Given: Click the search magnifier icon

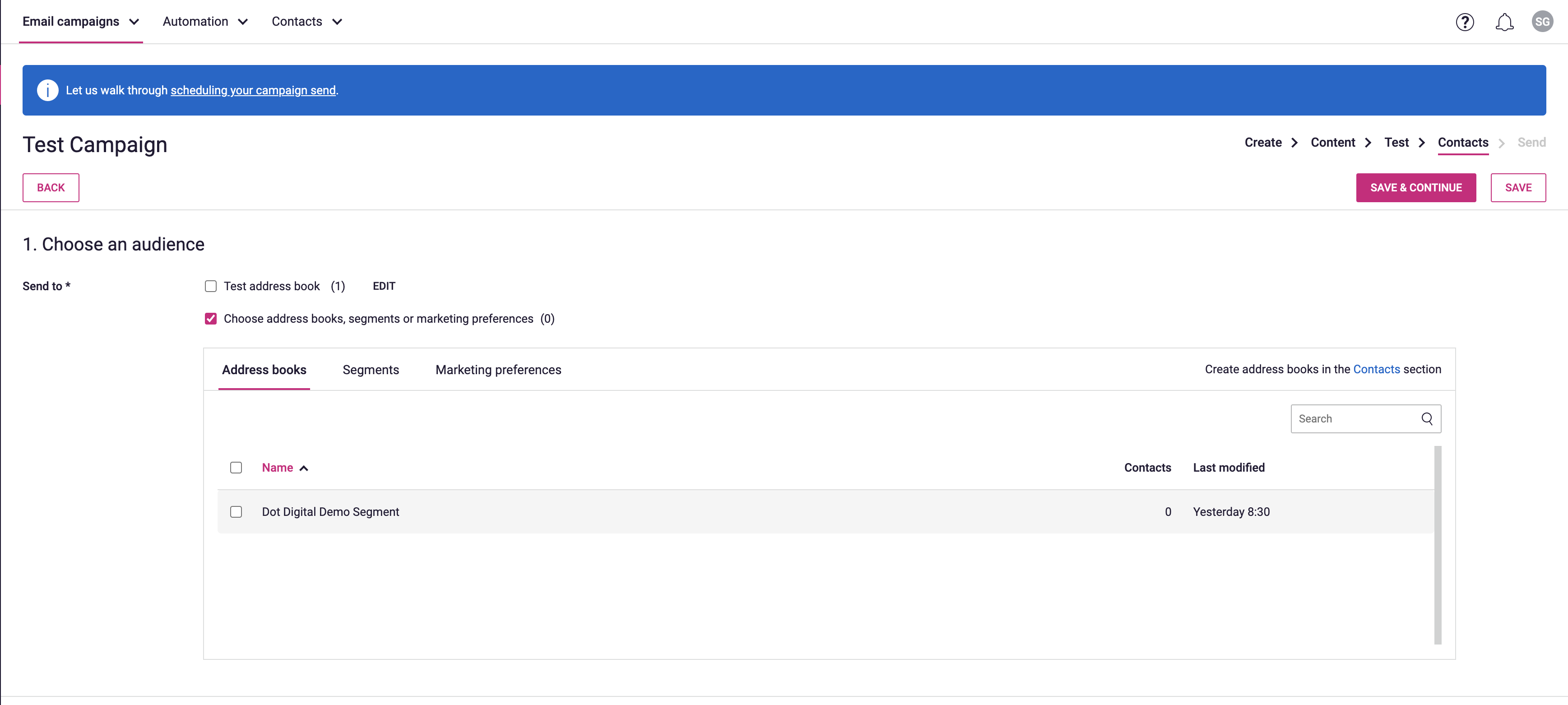Looking at the screenshot, I should coord(1427,419).
